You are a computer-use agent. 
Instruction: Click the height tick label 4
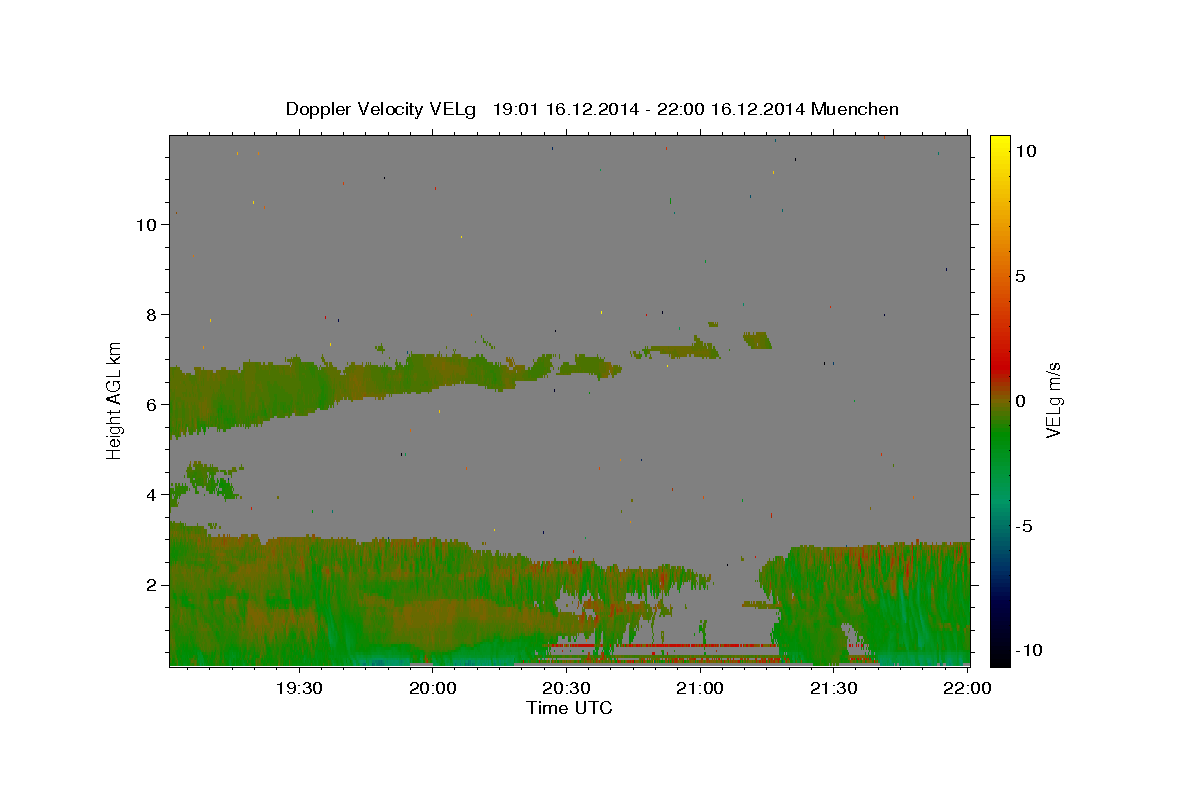[x=154, y=494]
